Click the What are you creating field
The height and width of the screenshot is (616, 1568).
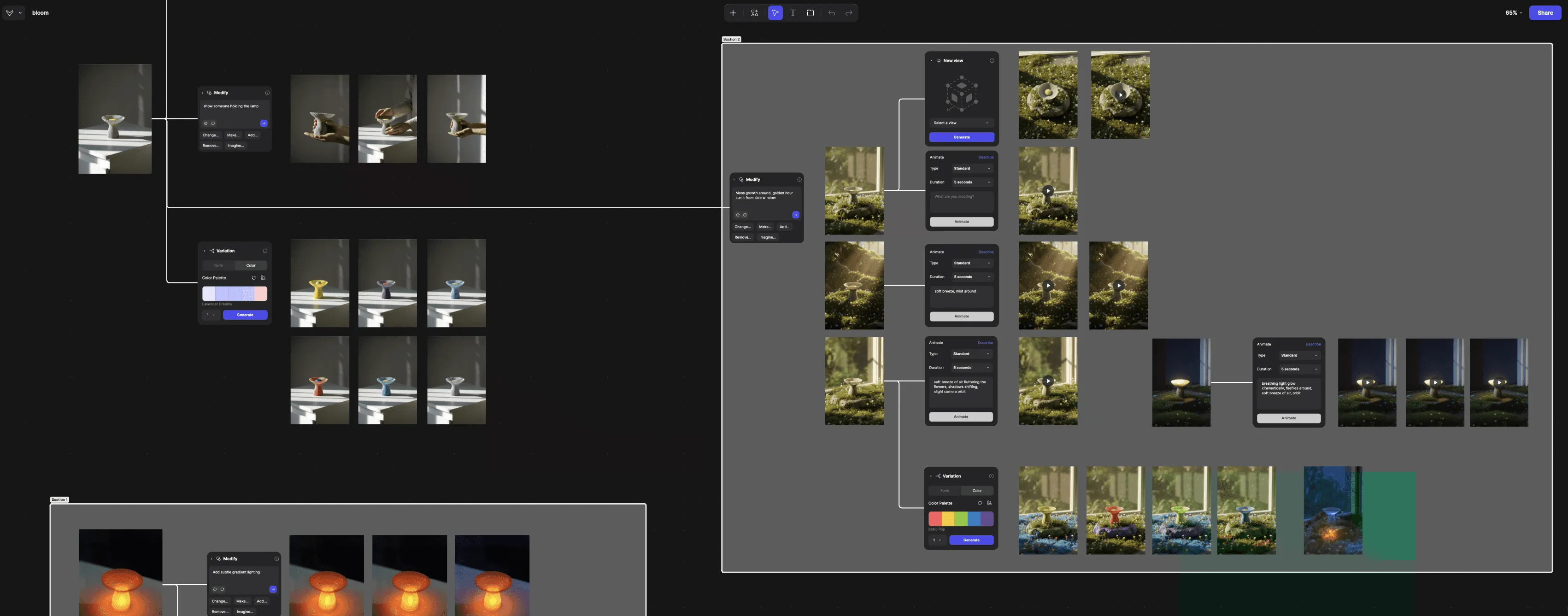[x=961, y=201]
